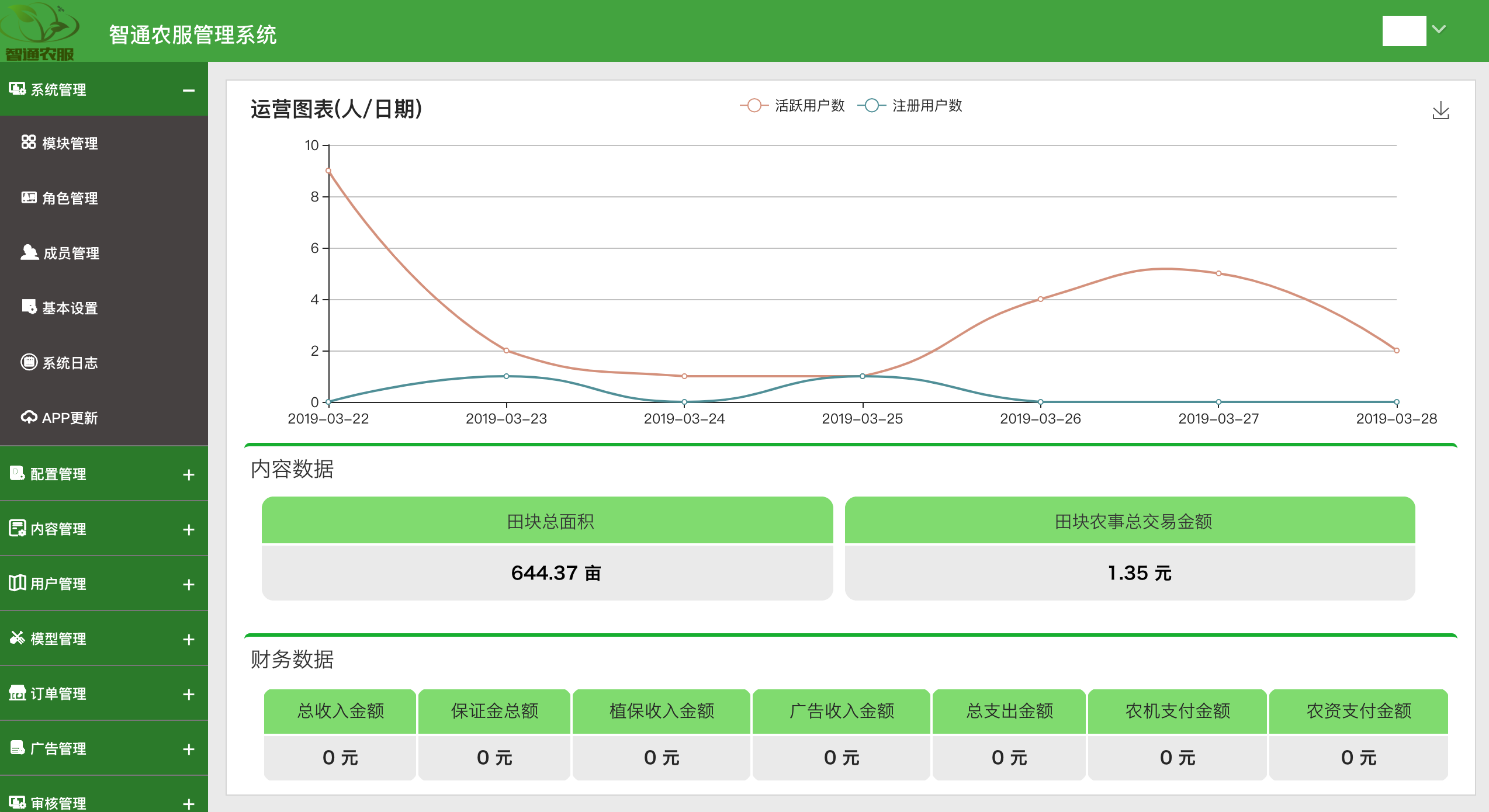1489x812 pixels.
Task: Click the 基本设置 gear-page icon
Action: 29,307
